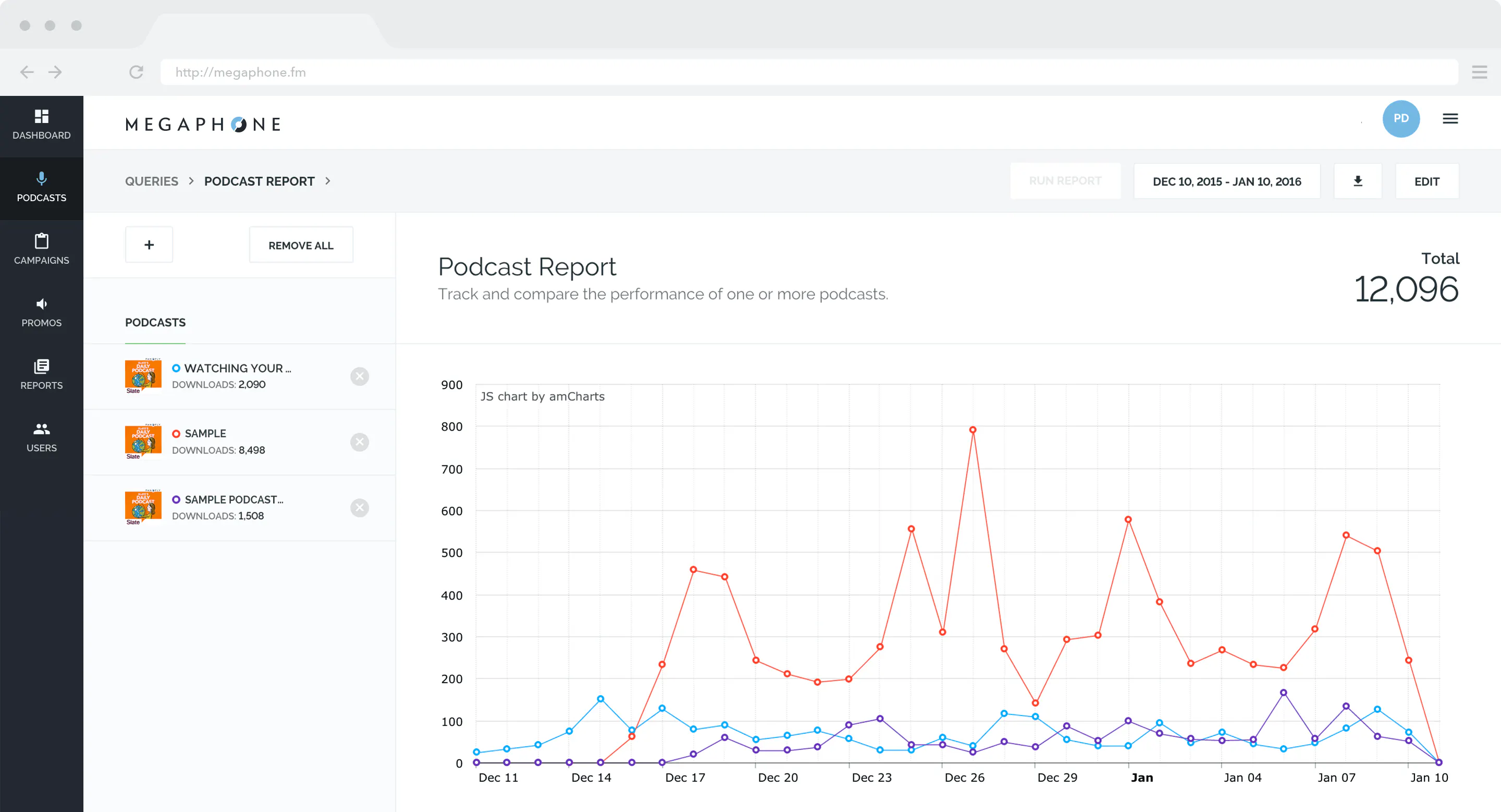The width and height of the screenshot is (1501, 812).
Task: Open the Dec 10, 2015 - Jan 10, 2016 date range picker
Action: pos(1226,181)
